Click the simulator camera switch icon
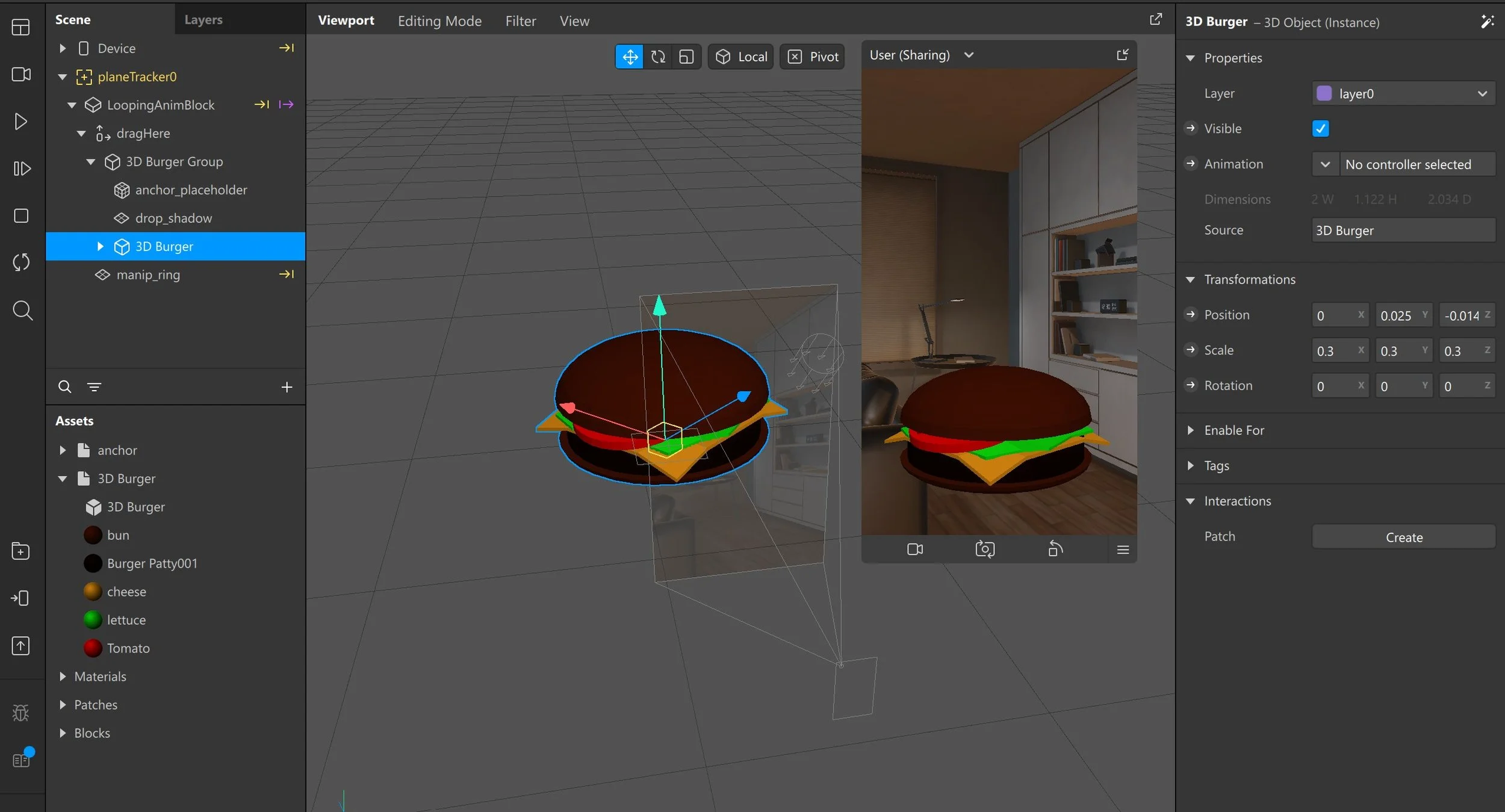The height and width of the screenshot is (812, 1505). pos(985,549)
